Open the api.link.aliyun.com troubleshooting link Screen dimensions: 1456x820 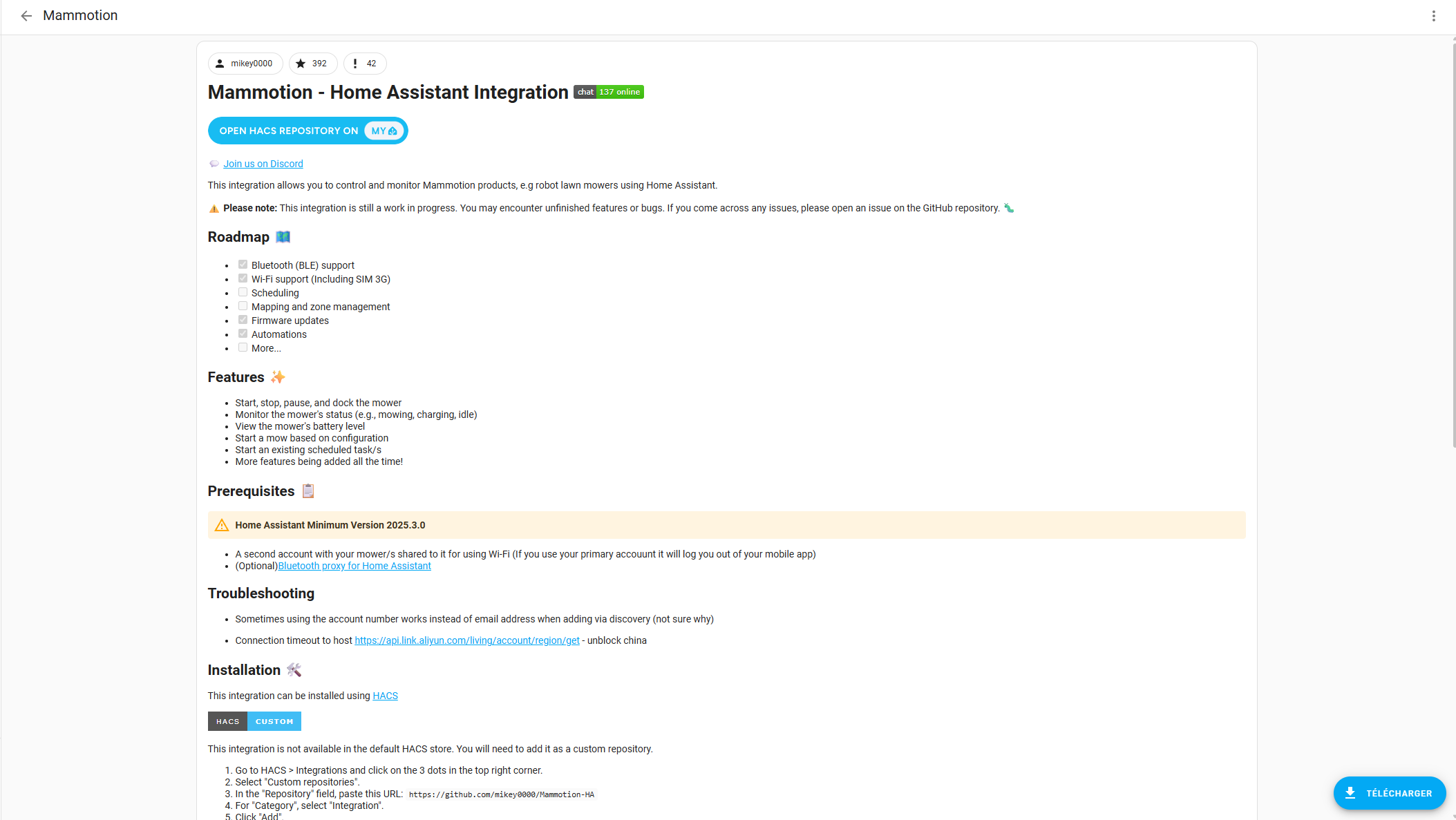pyautogui.click(x=466, y=640)
